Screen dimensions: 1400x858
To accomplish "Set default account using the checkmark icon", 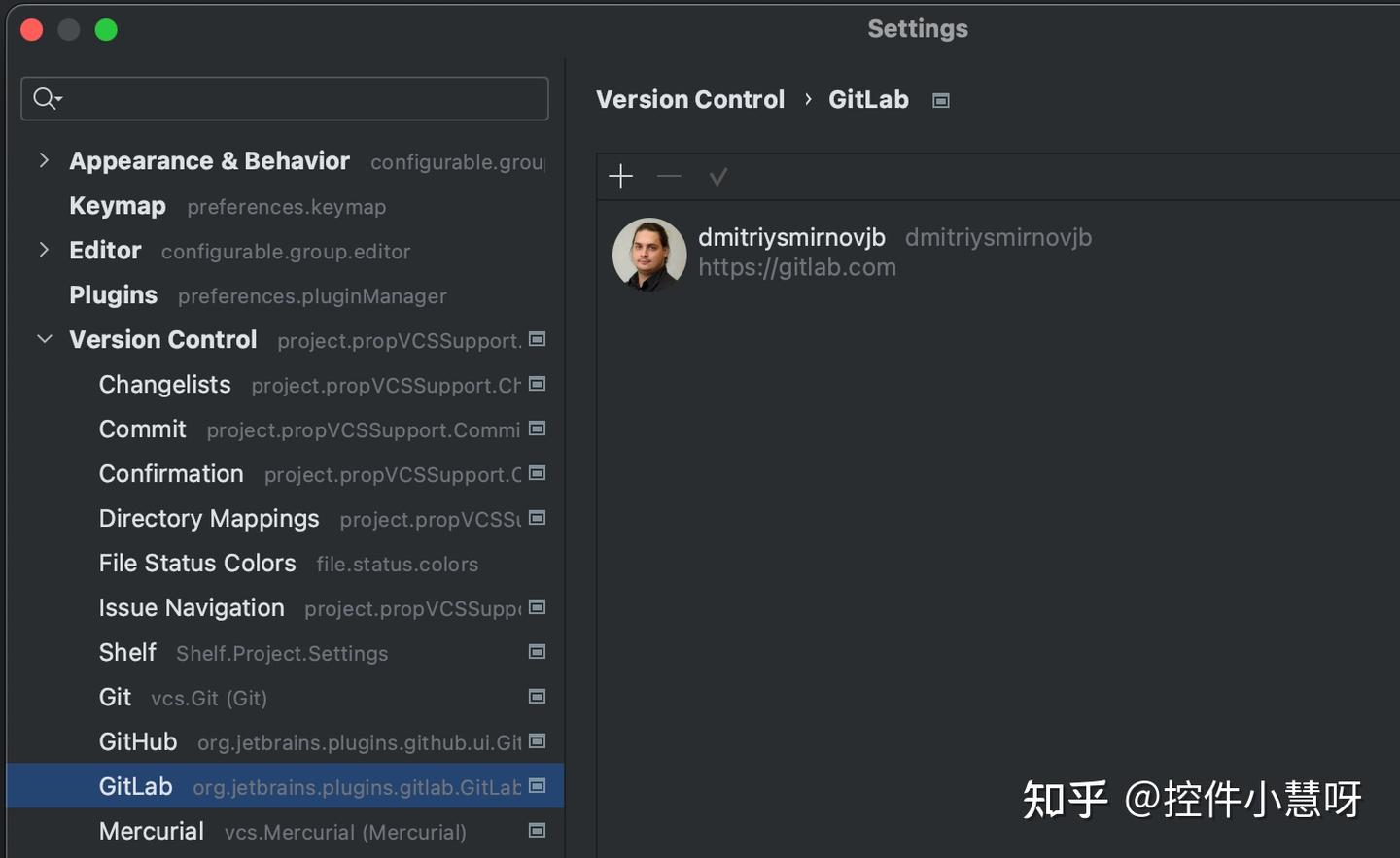I will point(718,176).
